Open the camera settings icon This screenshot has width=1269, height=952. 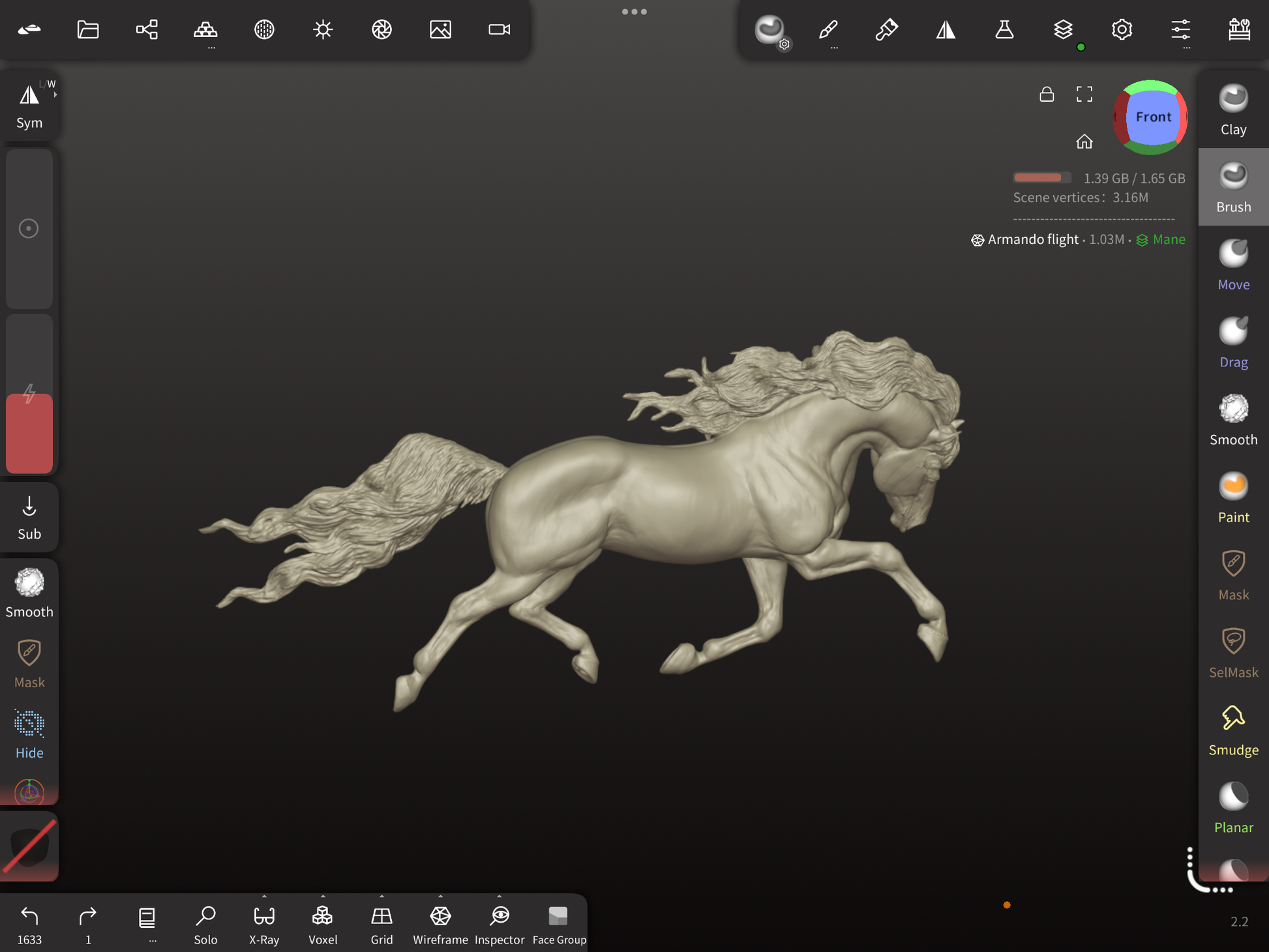pos(499,29)
